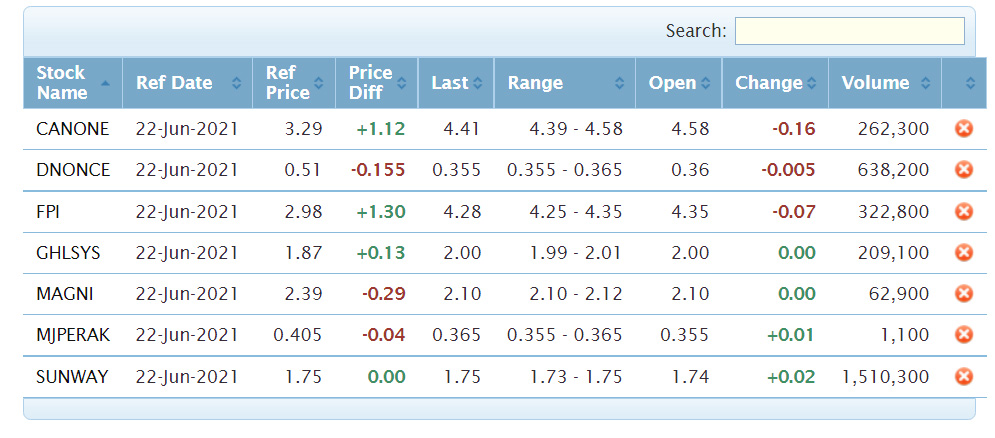Sort by Ref Price column header
995x438 pixels.
tap(294, 83)
